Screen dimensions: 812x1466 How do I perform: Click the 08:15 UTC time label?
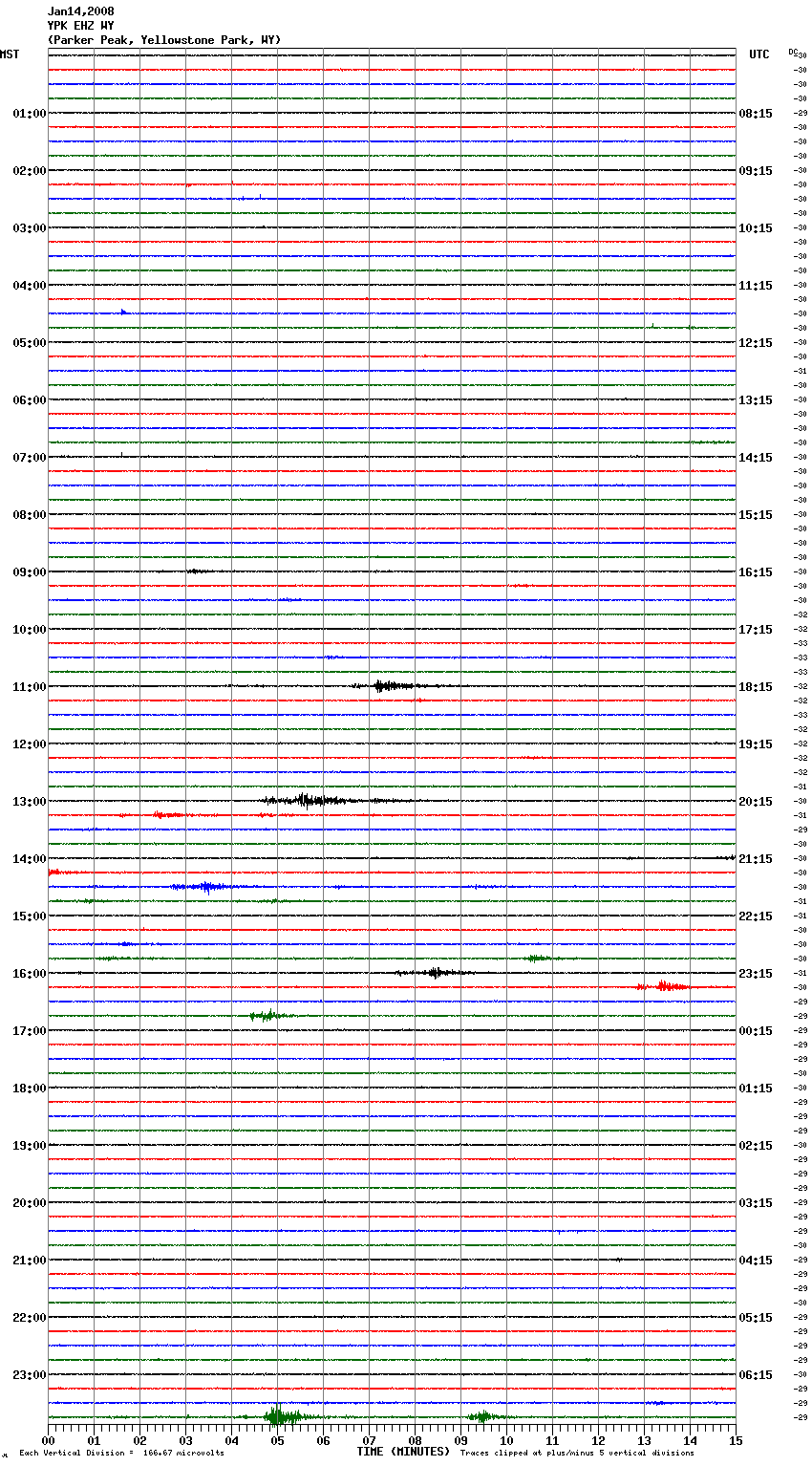(756, 114)
